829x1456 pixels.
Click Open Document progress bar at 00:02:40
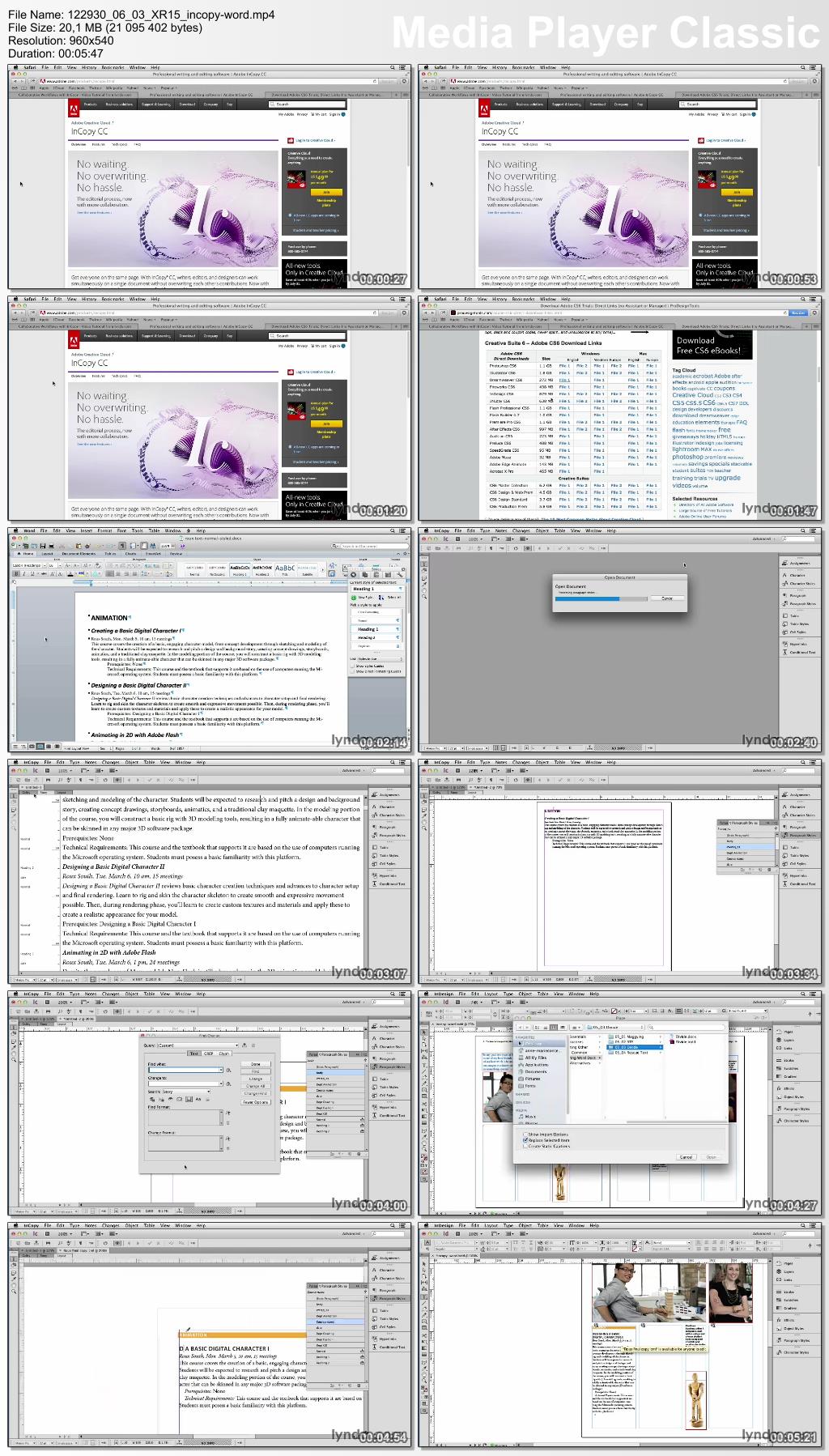click(x=602, y=598)
